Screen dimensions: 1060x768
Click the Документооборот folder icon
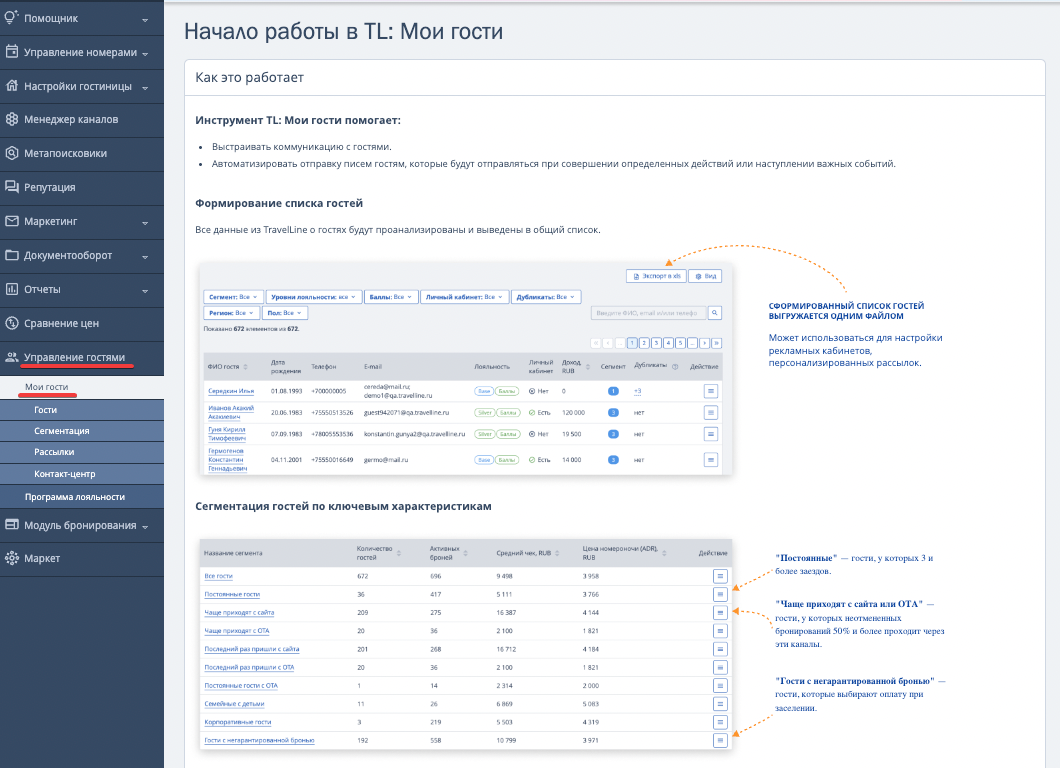tap(11, 255)
